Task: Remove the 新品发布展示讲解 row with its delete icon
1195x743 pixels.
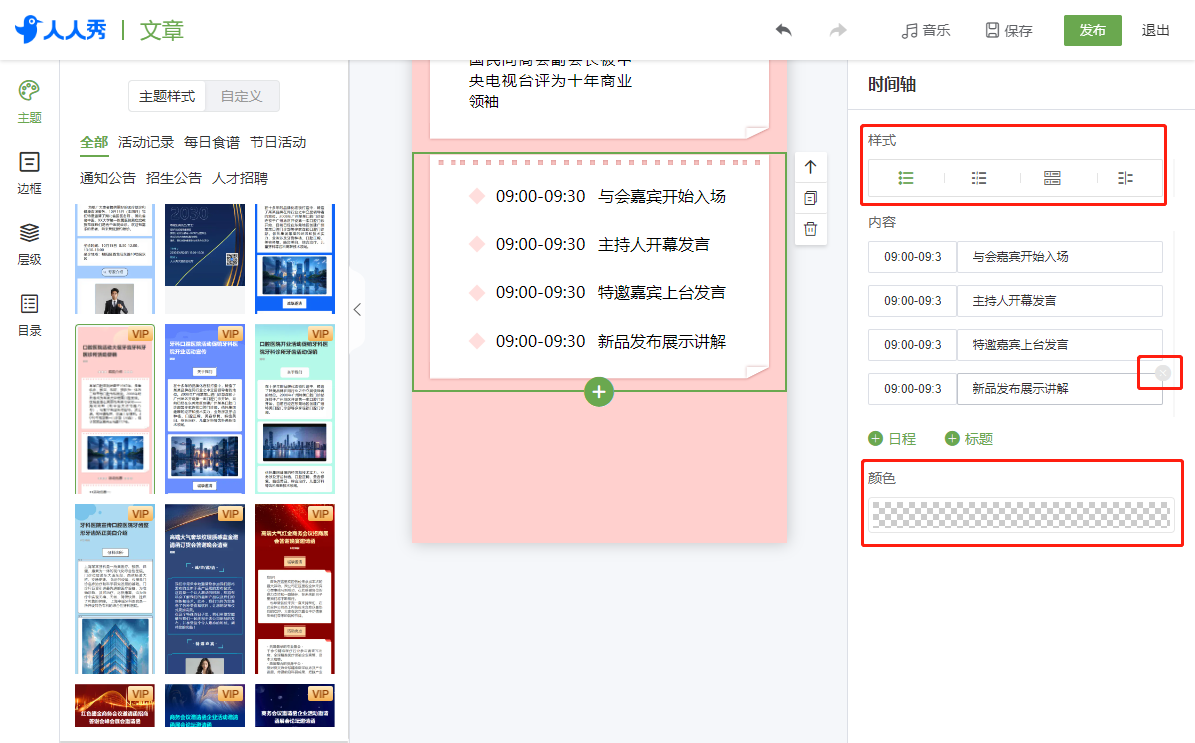Action: coord(1162,373)
